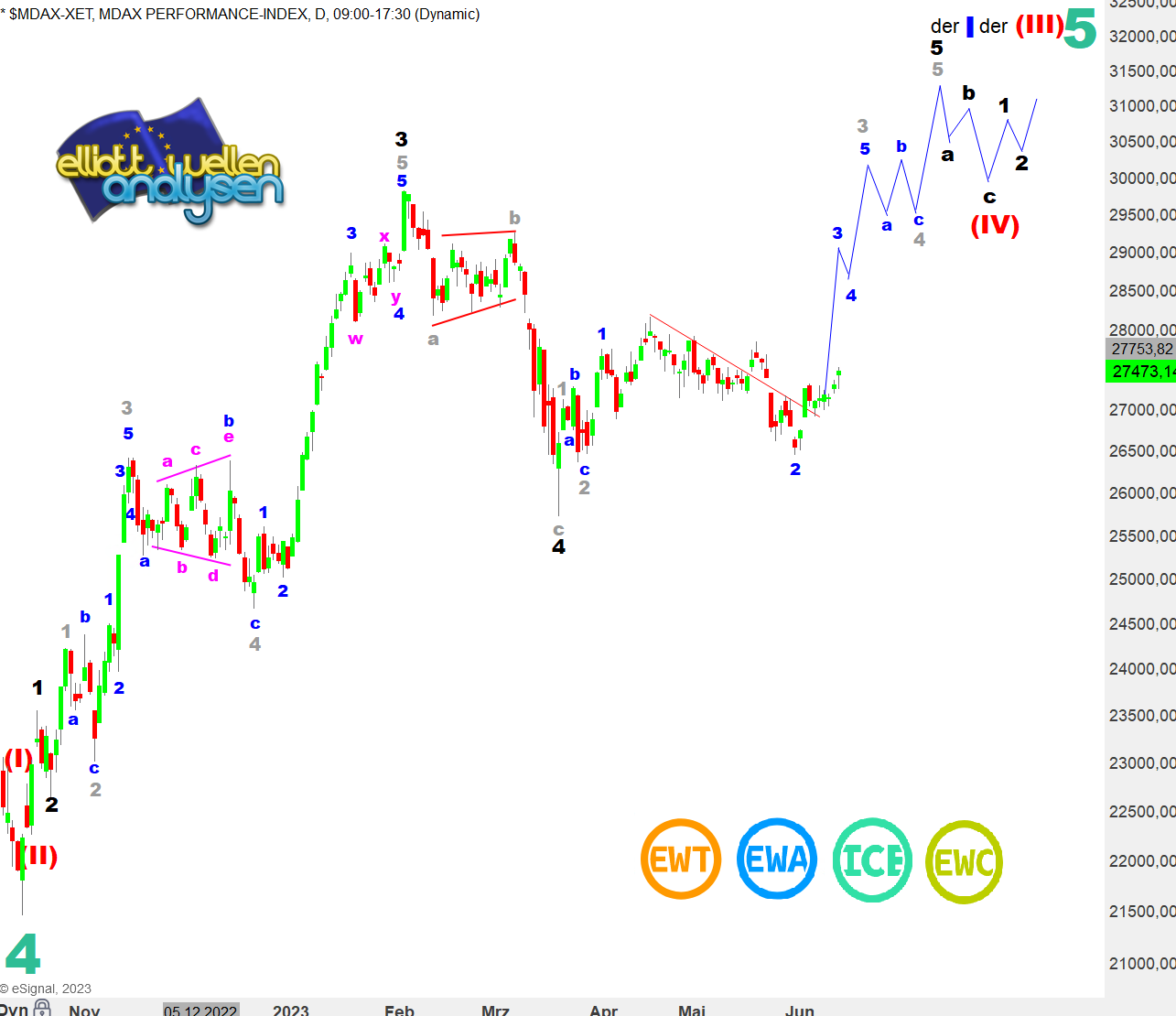
Task: Toggle the Dyn scaling mode label
Action: (14, 1010)
